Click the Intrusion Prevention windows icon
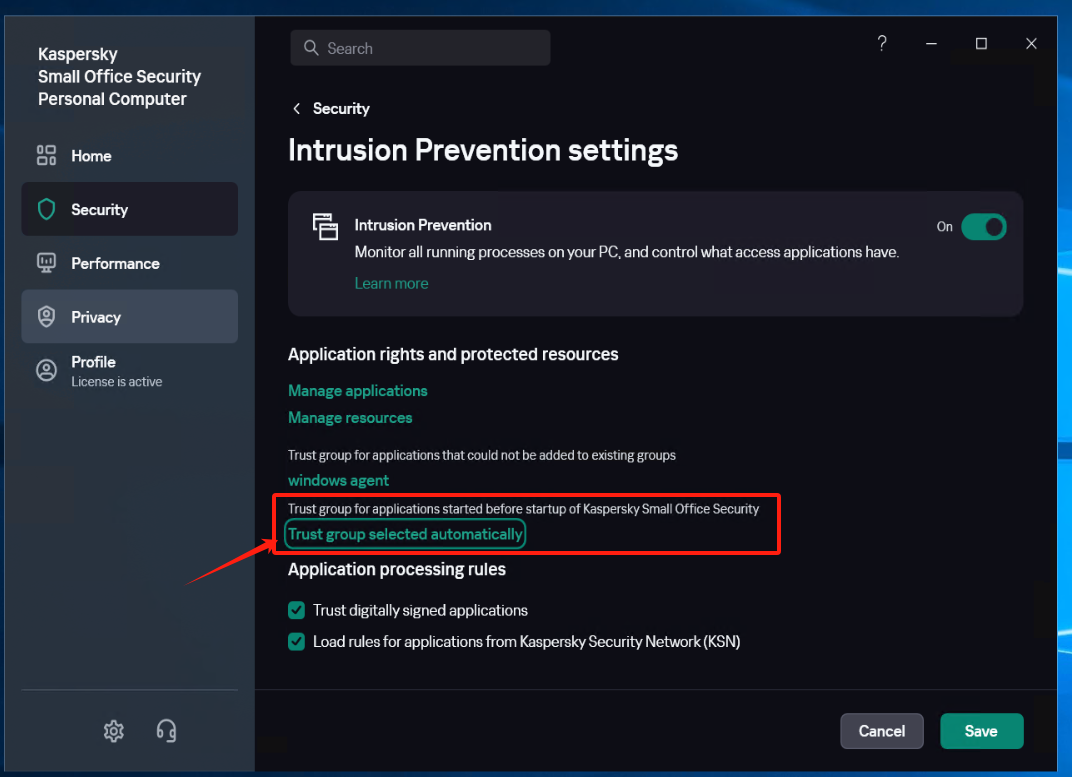 click(325, 227)
